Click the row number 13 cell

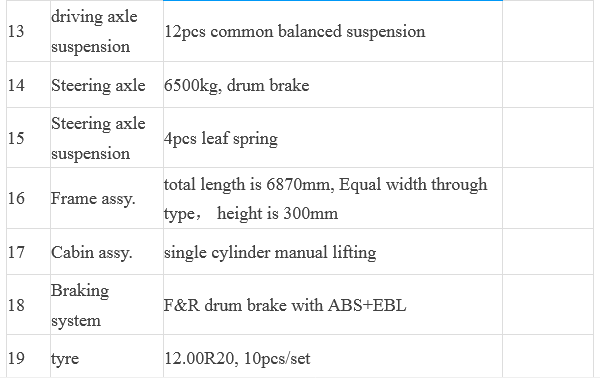[28, 31]
